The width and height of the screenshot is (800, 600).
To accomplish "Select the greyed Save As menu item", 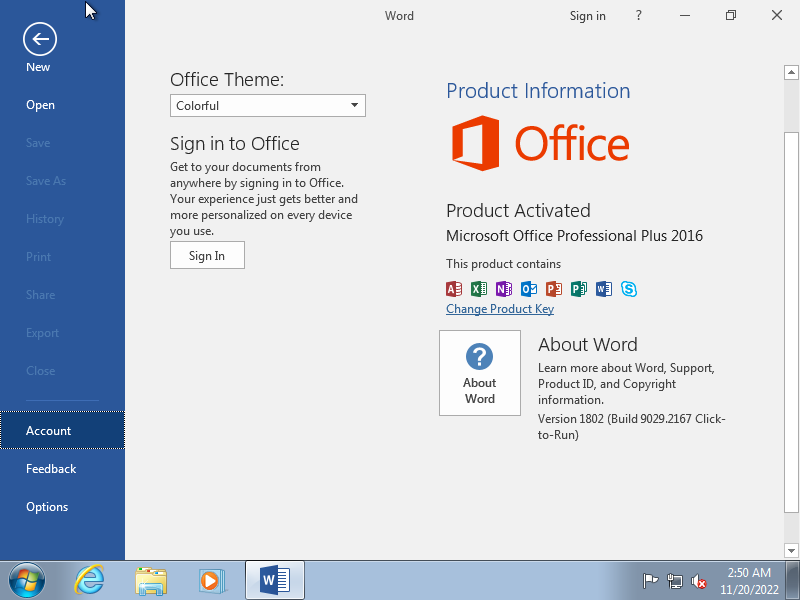I will click(x=62, y=181).
